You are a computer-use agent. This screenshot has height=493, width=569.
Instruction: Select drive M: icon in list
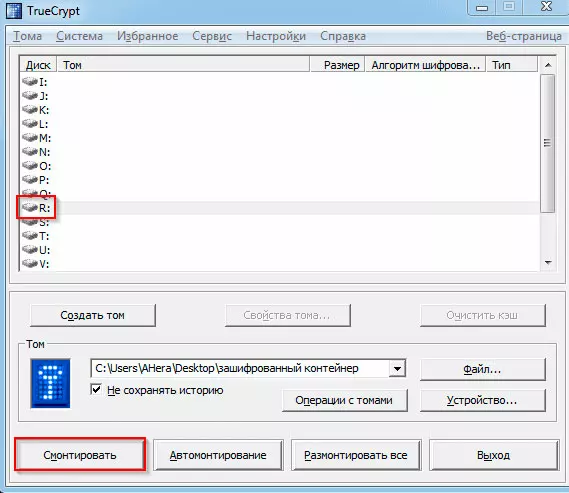[x=30, y=137]
